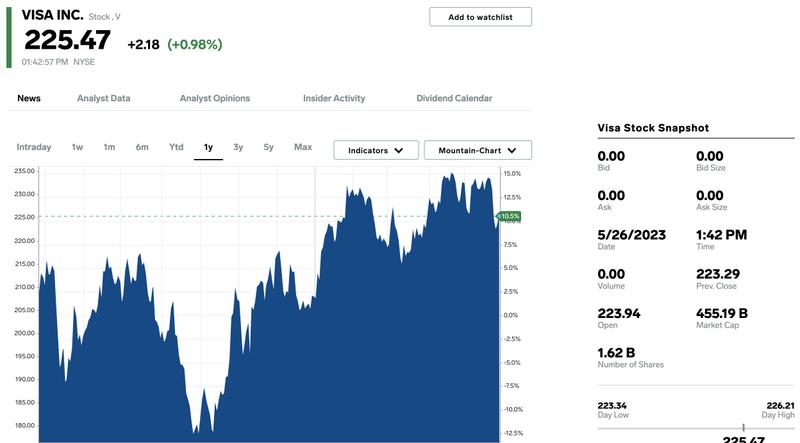Open the News tab

click(29, 98)
